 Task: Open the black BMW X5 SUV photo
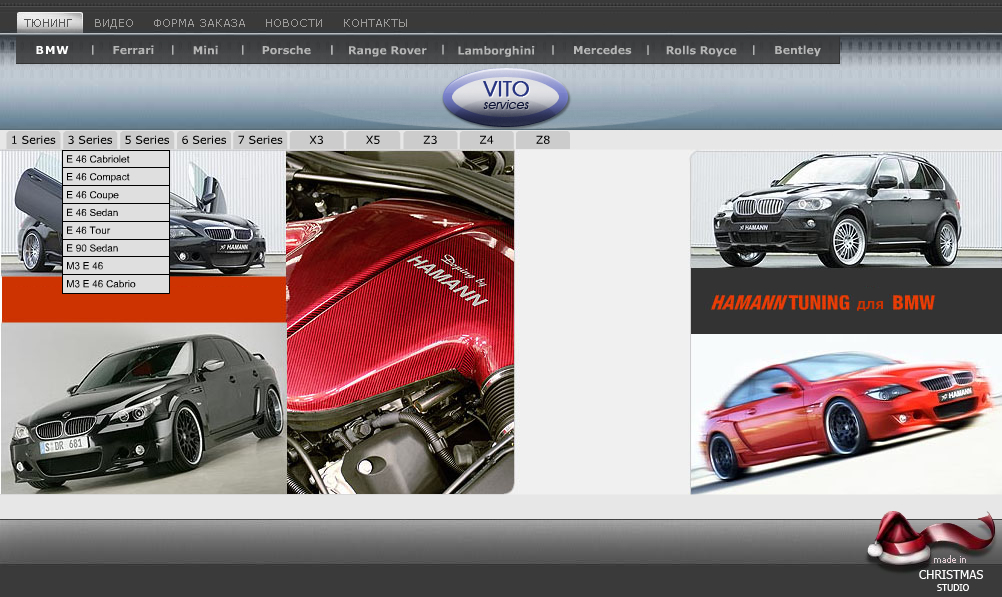[x=846, y=210]
